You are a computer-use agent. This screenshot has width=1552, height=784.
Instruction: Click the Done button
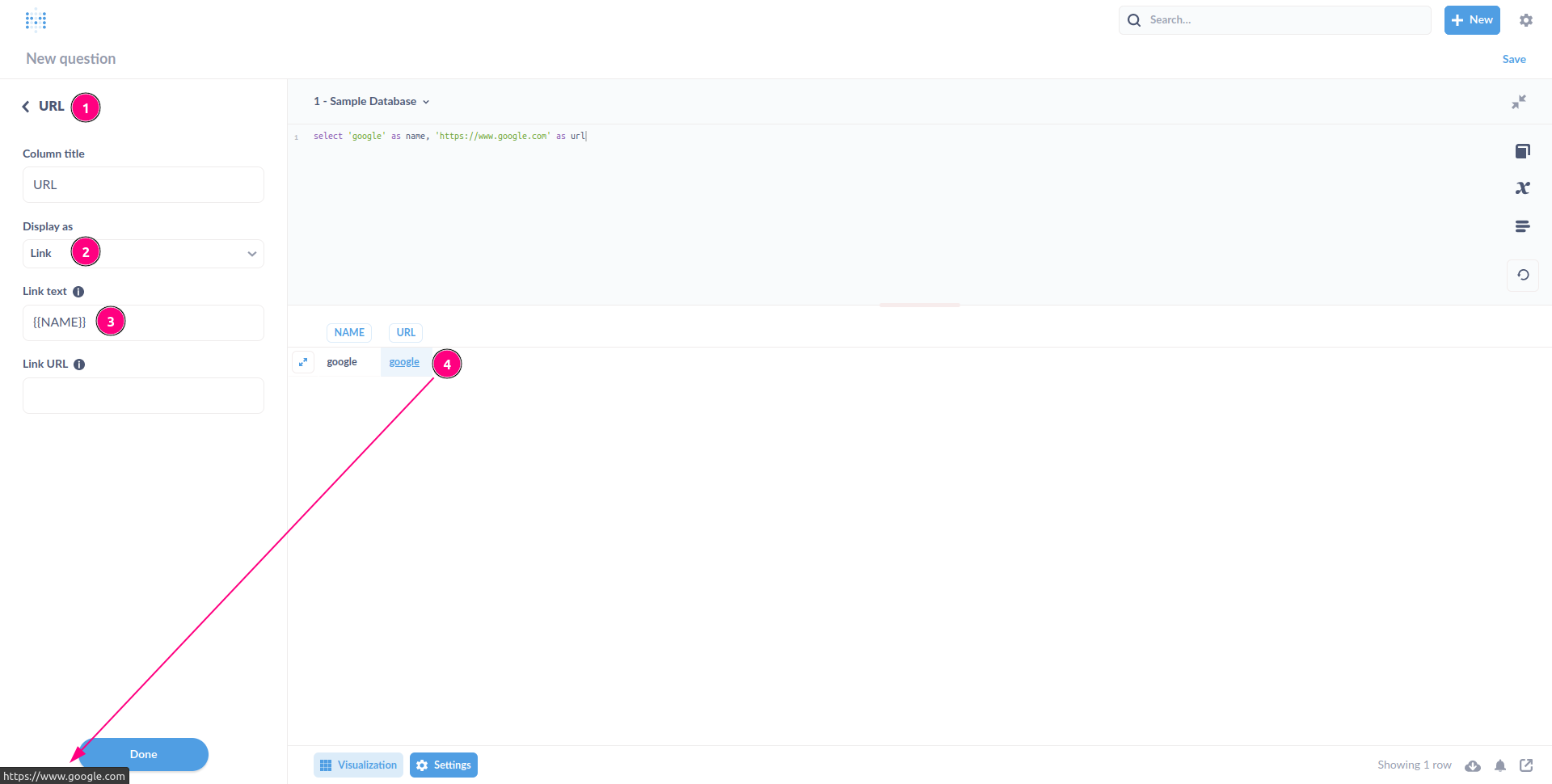point(143,754)
